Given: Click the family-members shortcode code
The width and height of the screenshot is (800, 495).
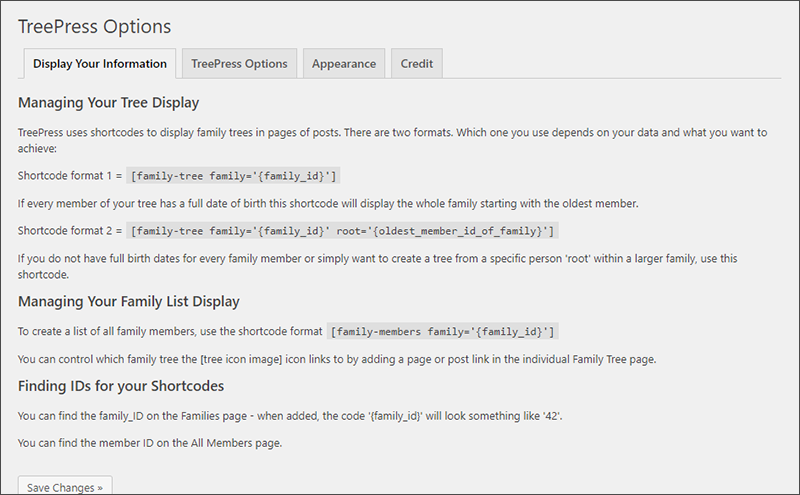Looking at the screenshot, I should click(442, 332).
